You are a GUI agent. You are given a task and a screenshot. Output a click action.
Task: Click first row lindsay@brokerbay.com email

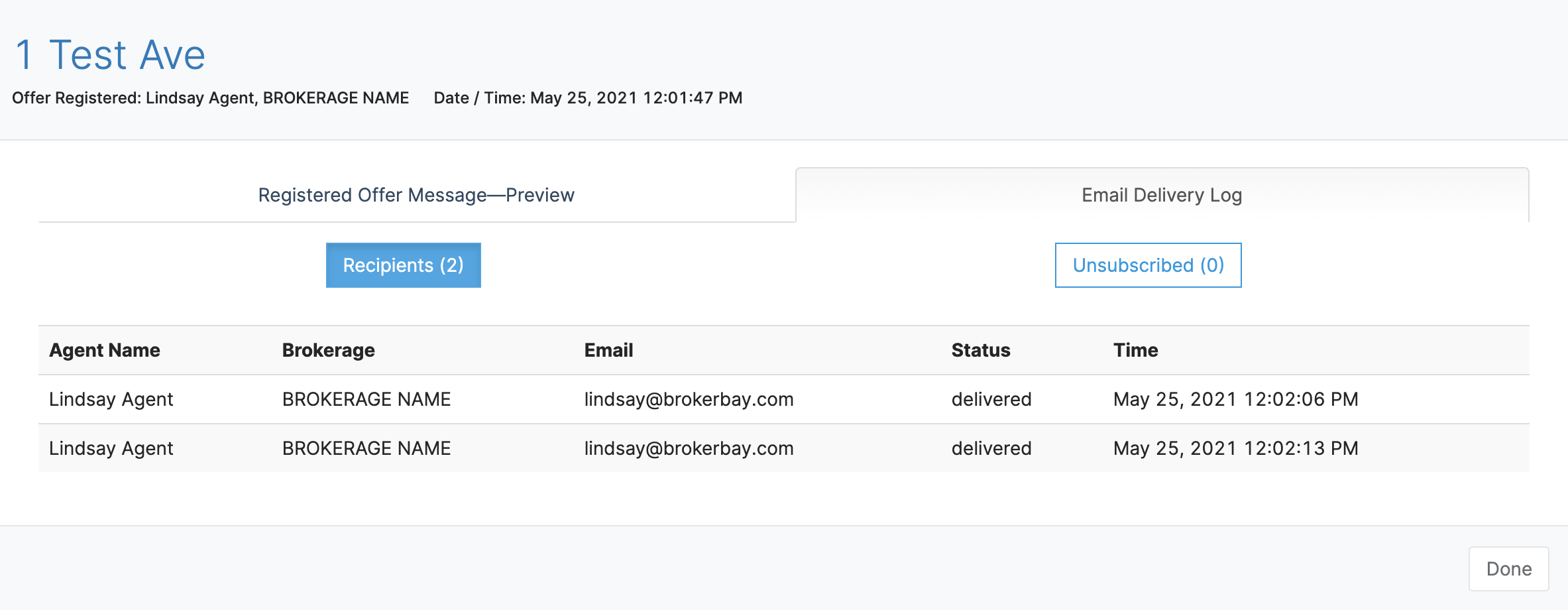click(689, 399)
